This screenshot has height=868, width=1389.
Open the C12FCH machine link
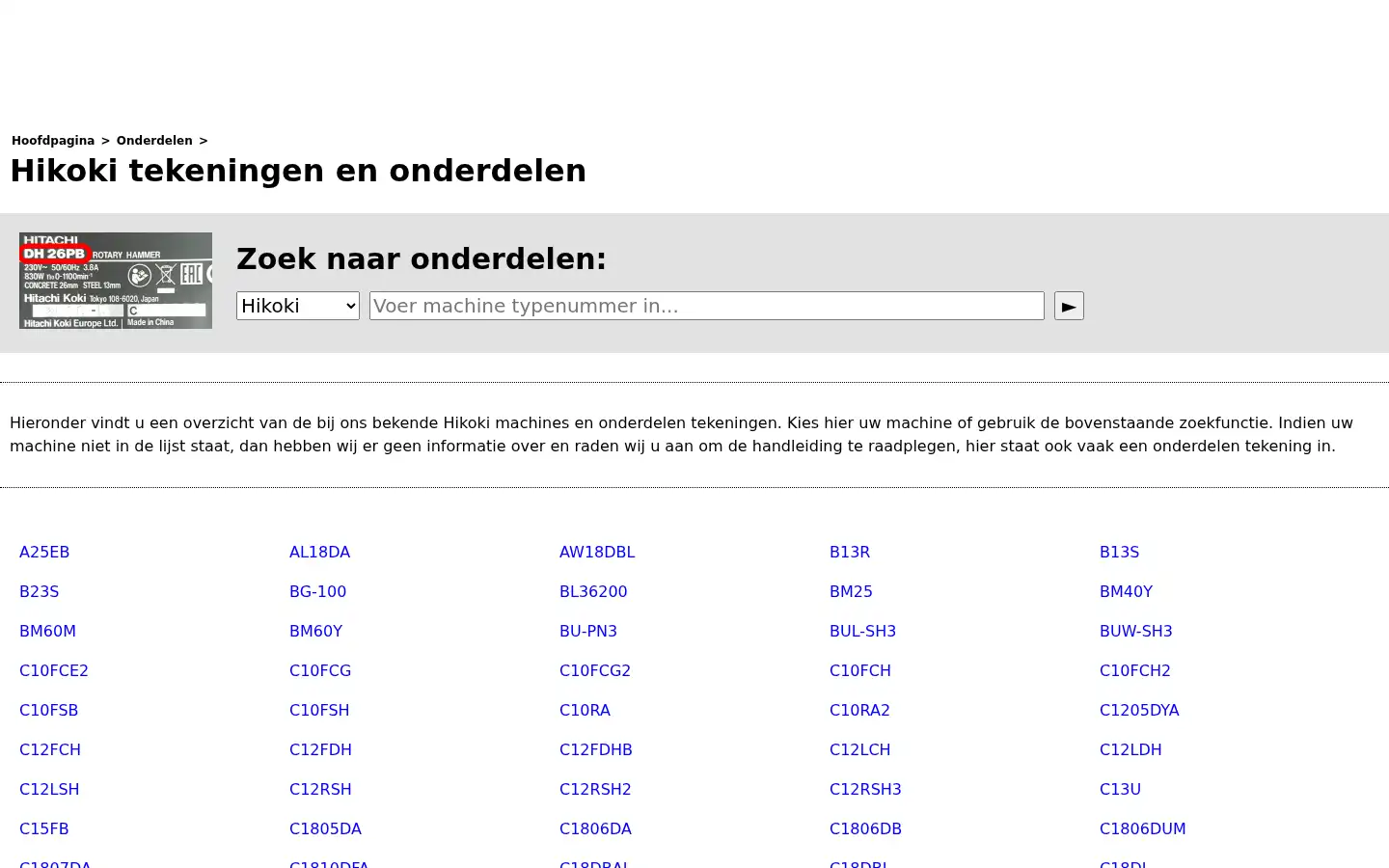point(50,750)
